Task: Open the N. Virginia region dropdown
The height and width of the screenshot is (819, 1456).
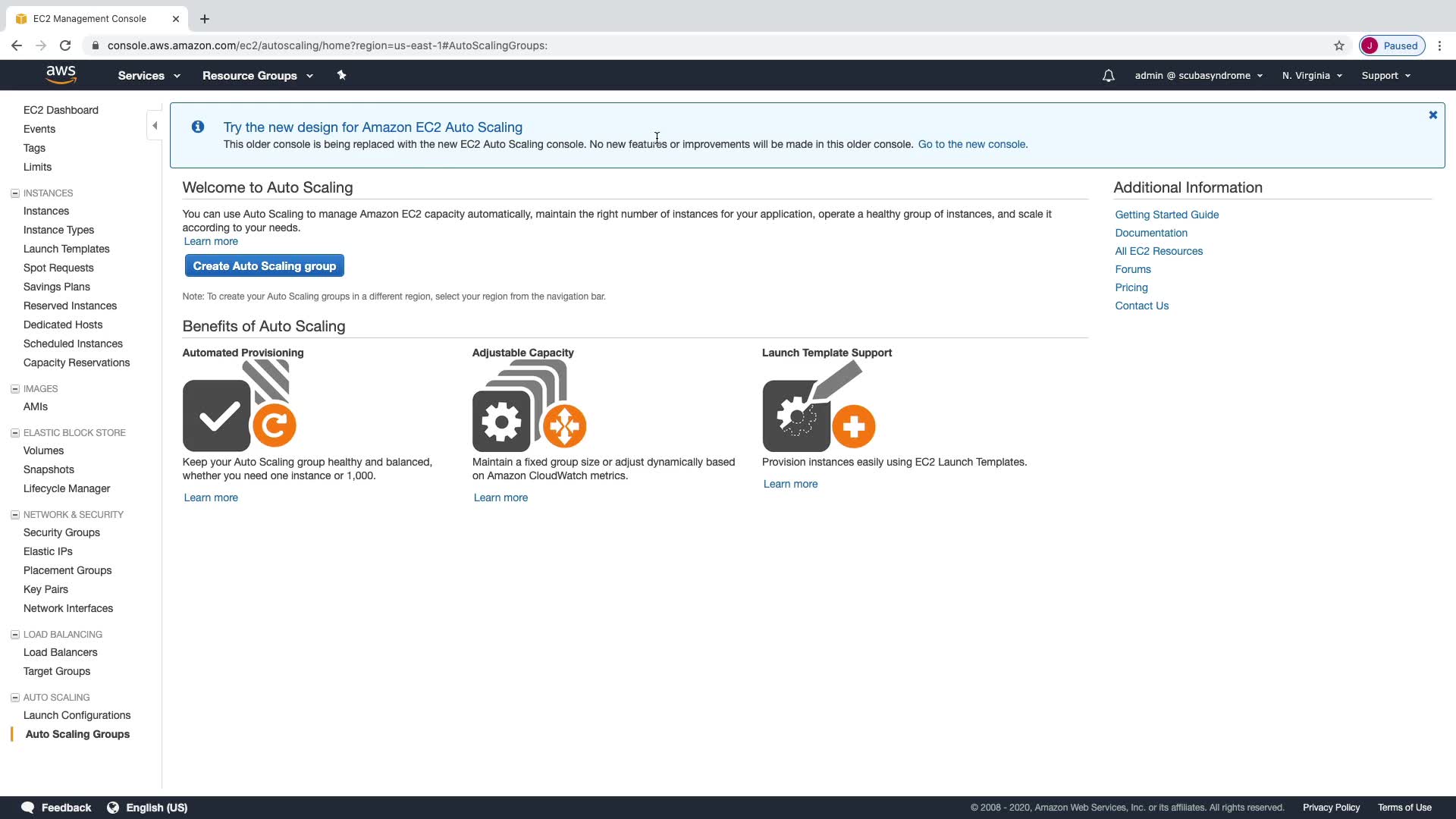Action: click(x=1312, y=76)
